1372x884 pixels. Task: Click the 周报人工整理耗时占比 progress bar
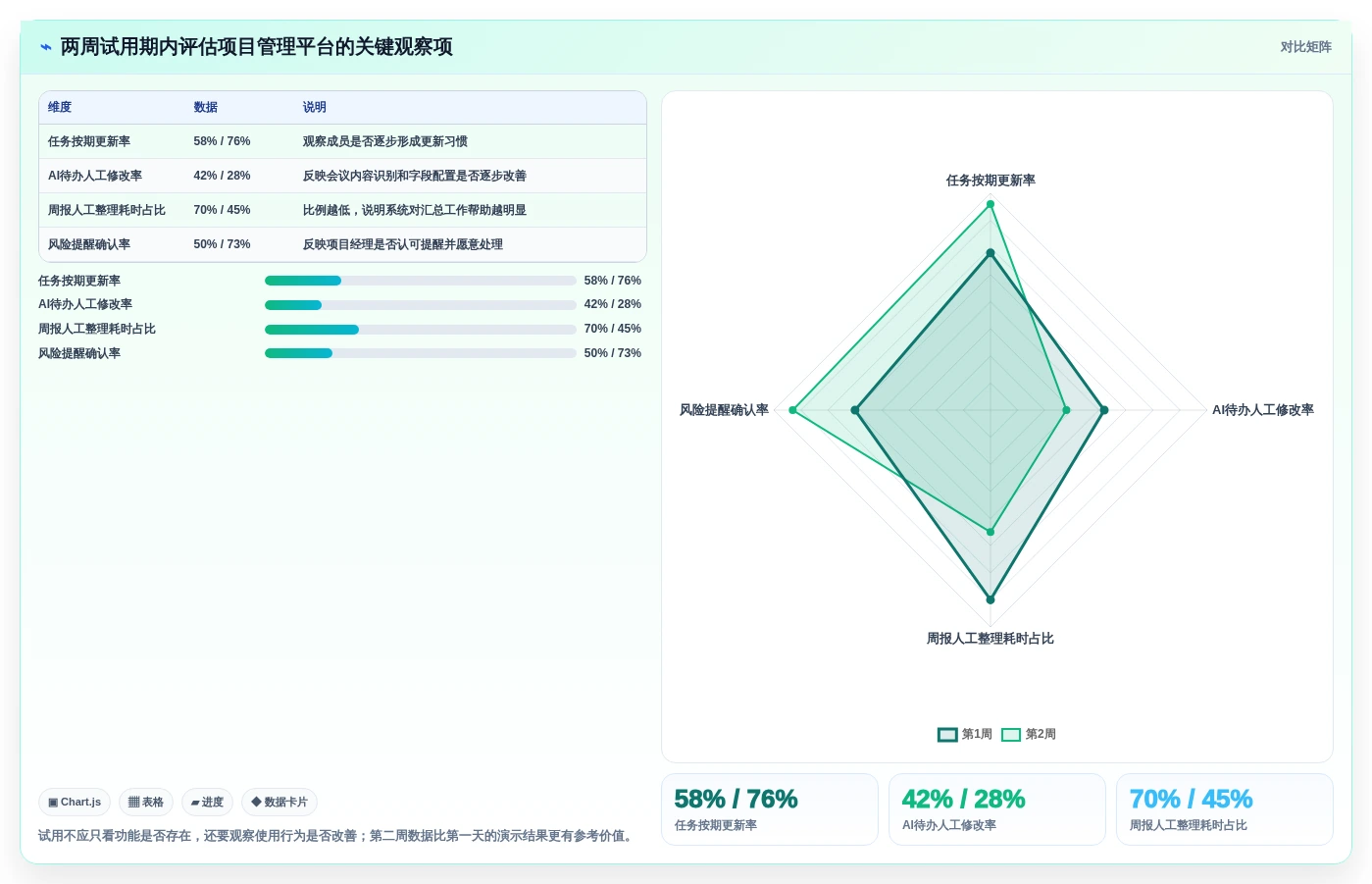click(421, 330)
